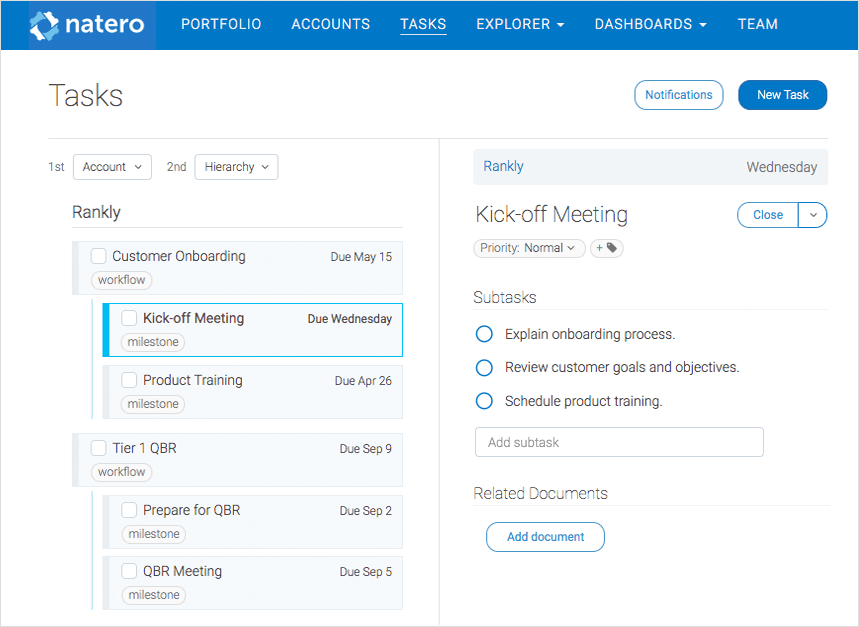This screenshot has width=859, height=627.
Task: Mark 'Schedule product training' subtask complete
Action: [x=484, y=401]
